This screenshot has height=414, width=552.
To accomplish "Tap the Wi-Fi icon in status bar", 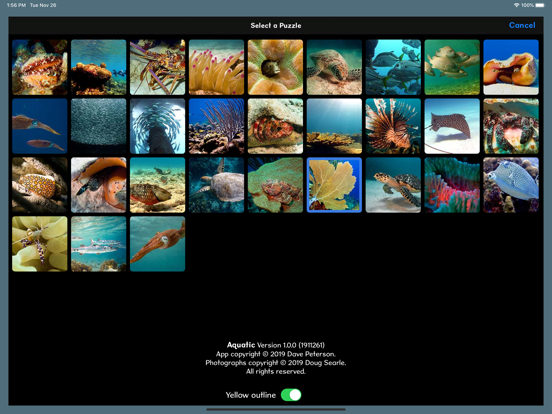I will coord(516,5).
